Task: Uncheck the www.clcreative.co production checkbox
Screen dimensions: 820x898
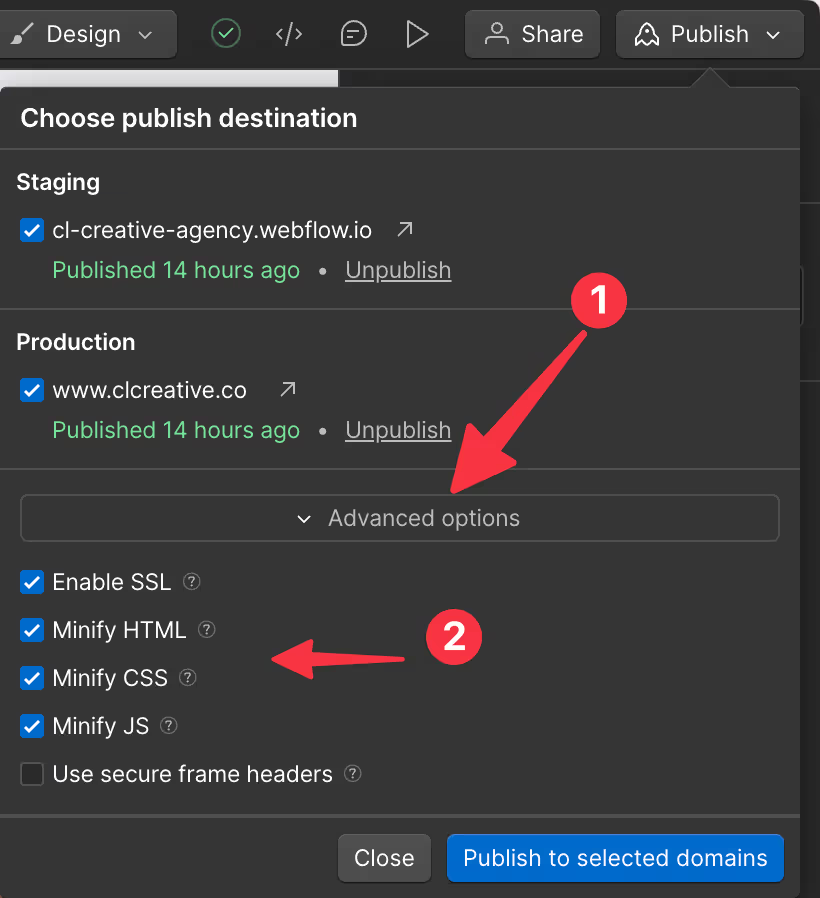Action: [x=32, y=390]
